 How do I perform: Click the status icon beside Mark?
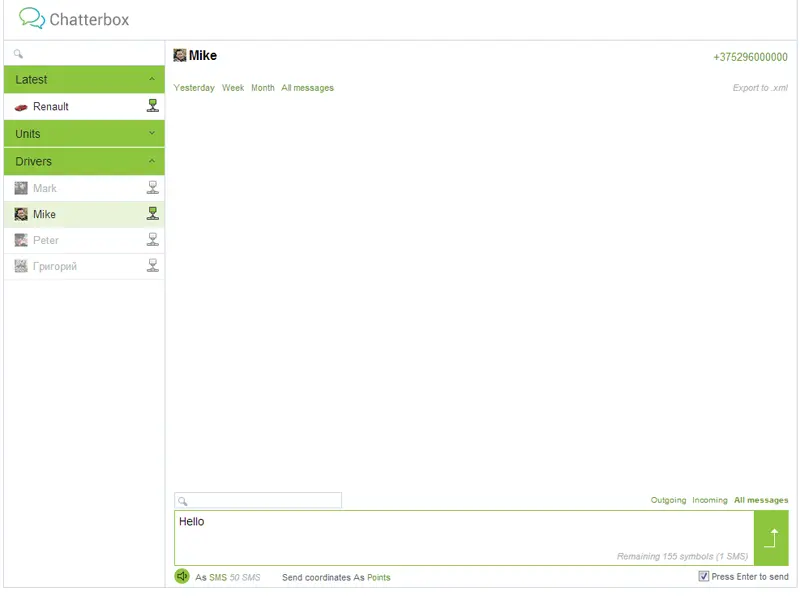click(x=153, y=187)
